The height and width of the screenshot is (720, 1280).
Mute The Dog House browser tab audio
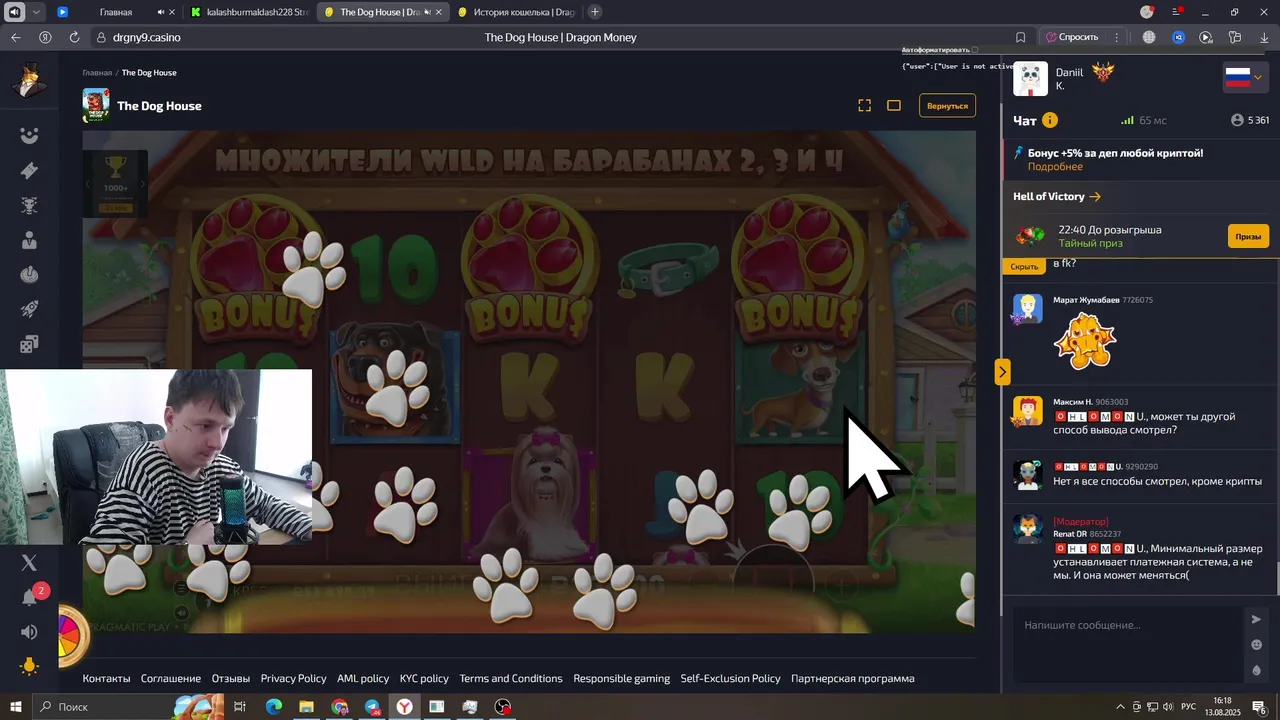tap(428, 12)
